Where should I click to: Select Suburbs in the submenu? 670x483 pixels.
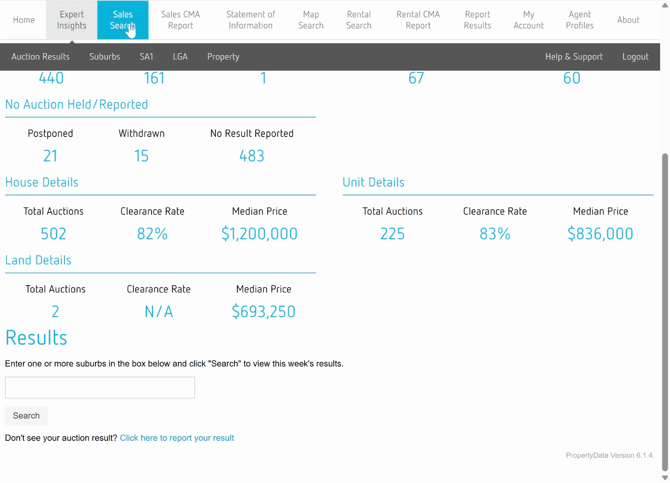[105, 57]
